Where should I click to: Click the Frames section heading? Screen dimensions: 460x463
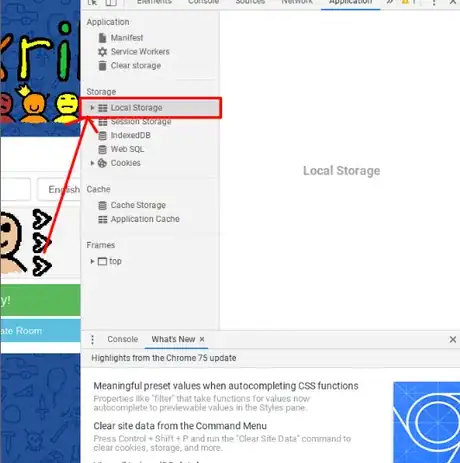pyautogui.click(x=100, y=245)
